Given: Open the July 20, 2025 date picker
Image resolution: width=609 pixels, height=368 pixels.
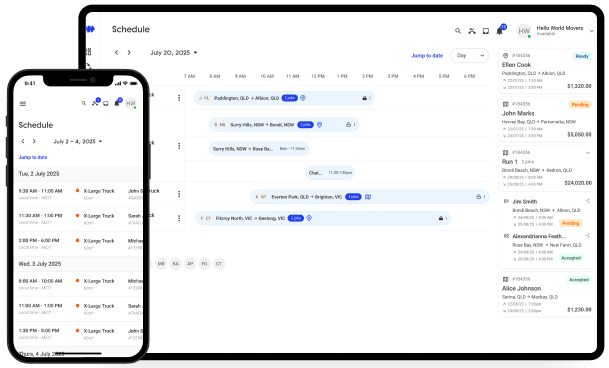Looking at the screenshot, I should click(x=174, y=52).
